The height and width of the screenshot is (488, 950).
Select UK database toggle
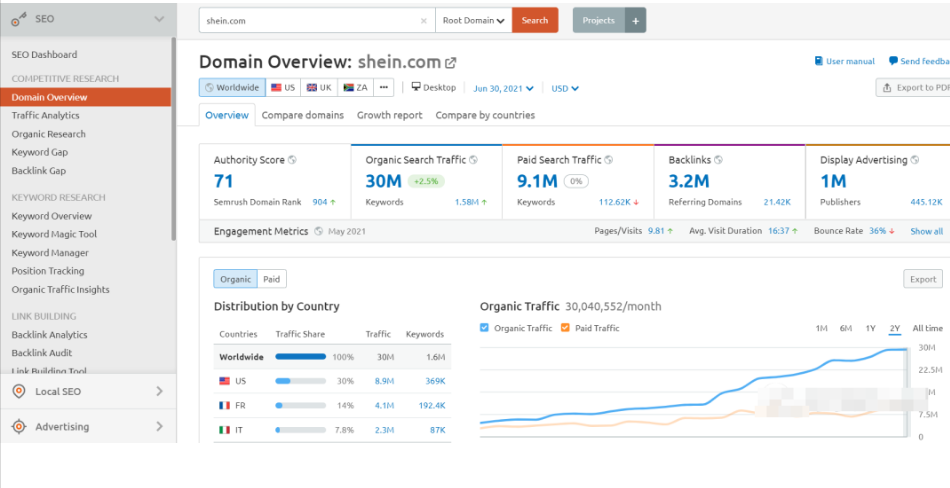(x=319, y=87)
